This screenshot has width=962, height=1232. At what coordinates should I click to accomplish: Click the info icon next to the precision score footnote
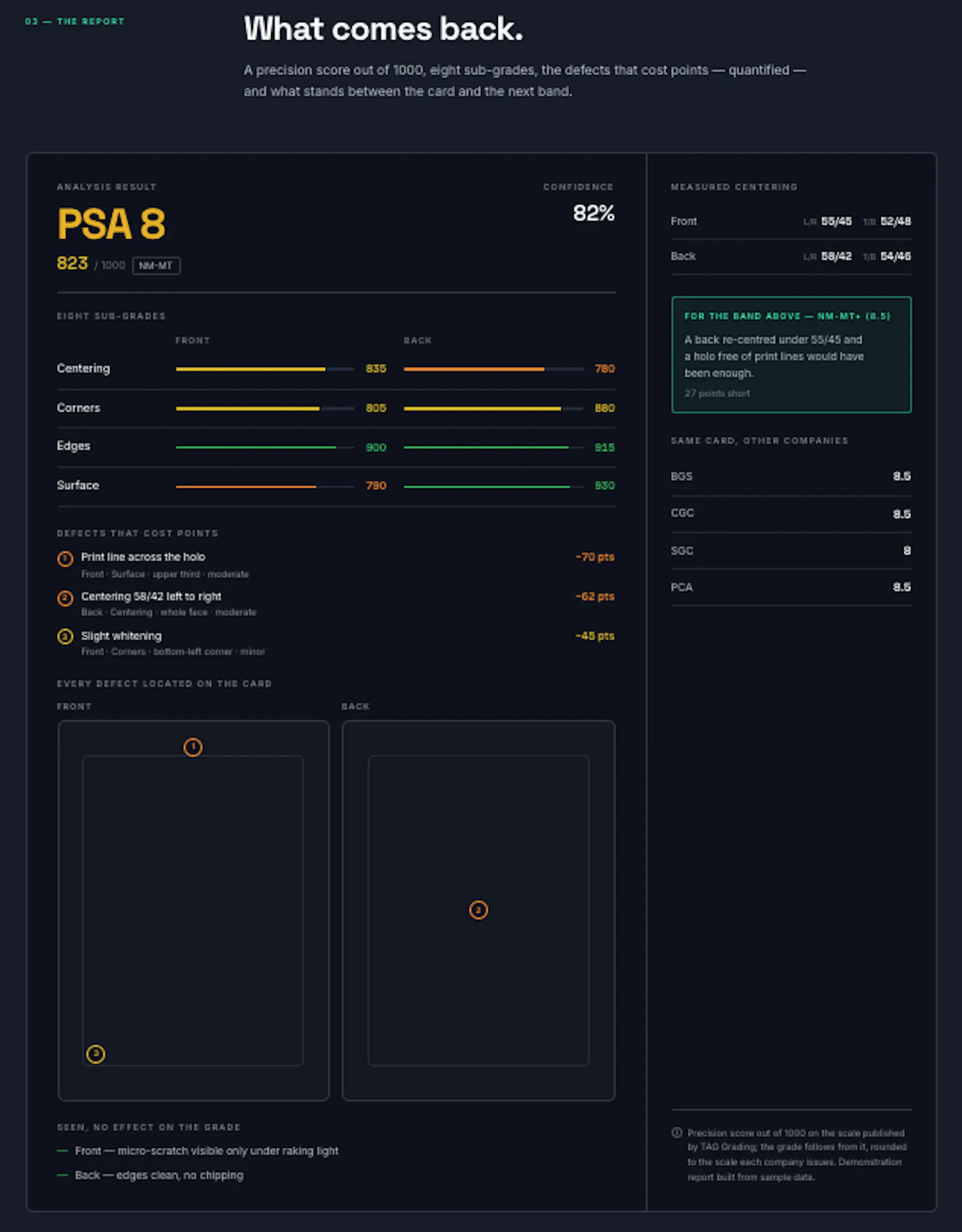pyautogui.click(x=676, y=1133)
